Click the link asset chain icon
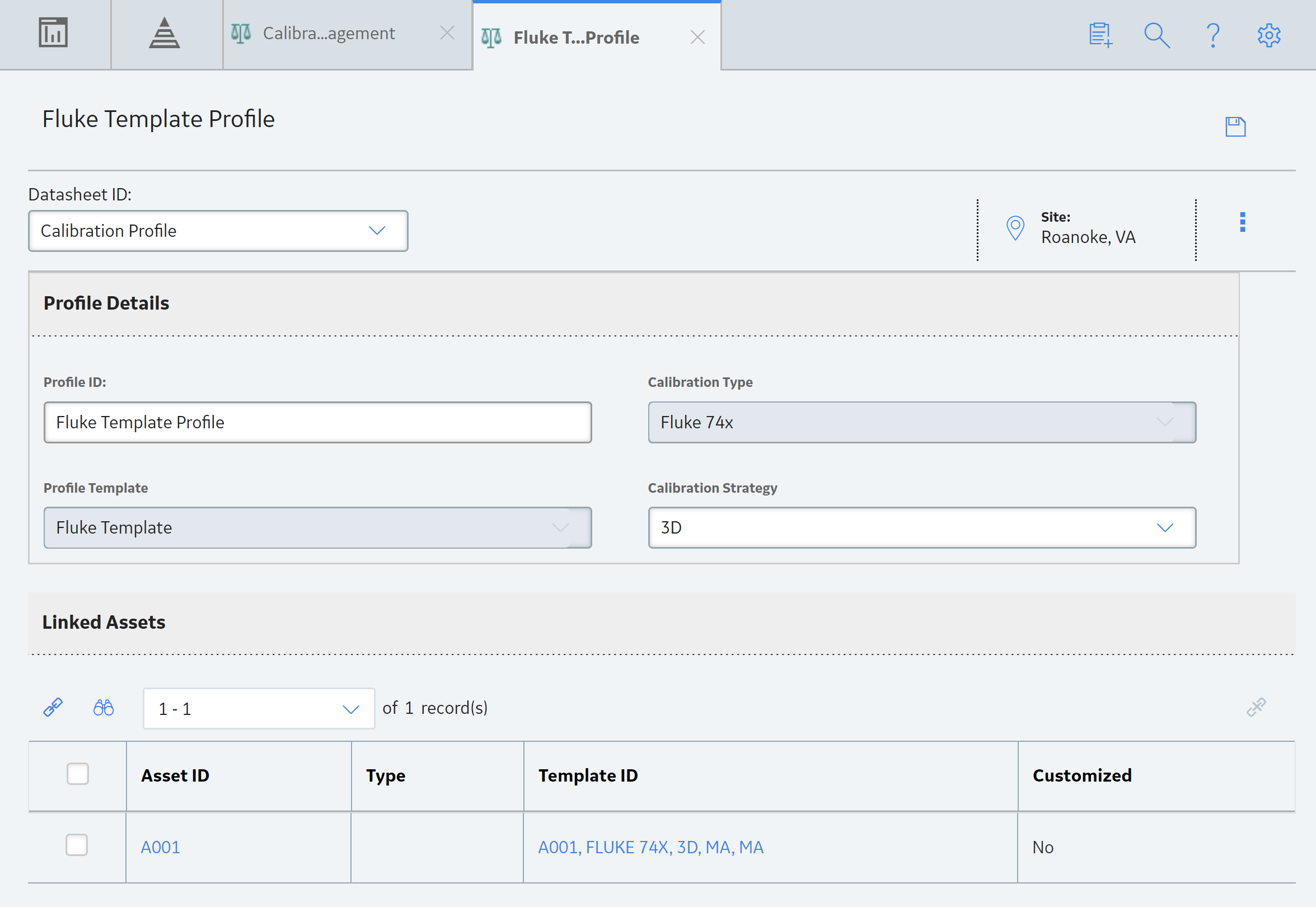1316x907 pixels. (x=53, y=708)
